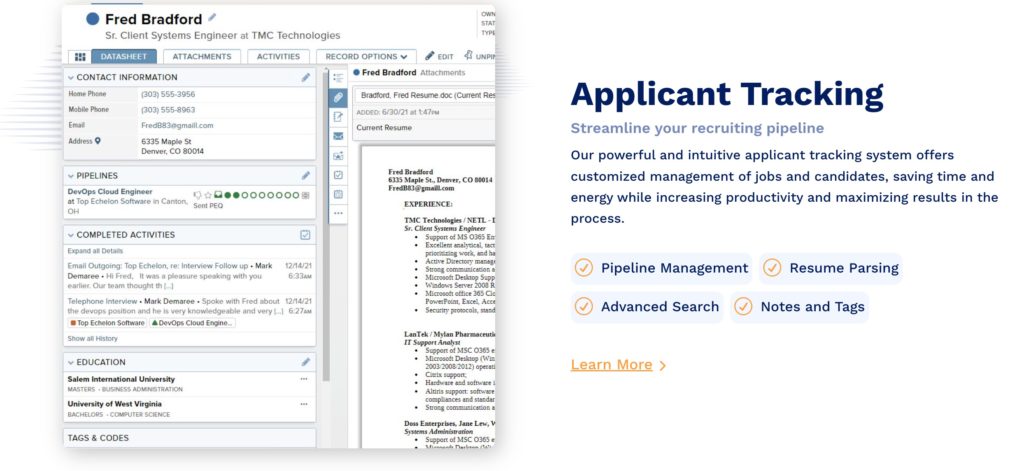
Task: Open the ACTIVITIES tab
Action: point(278,57)
